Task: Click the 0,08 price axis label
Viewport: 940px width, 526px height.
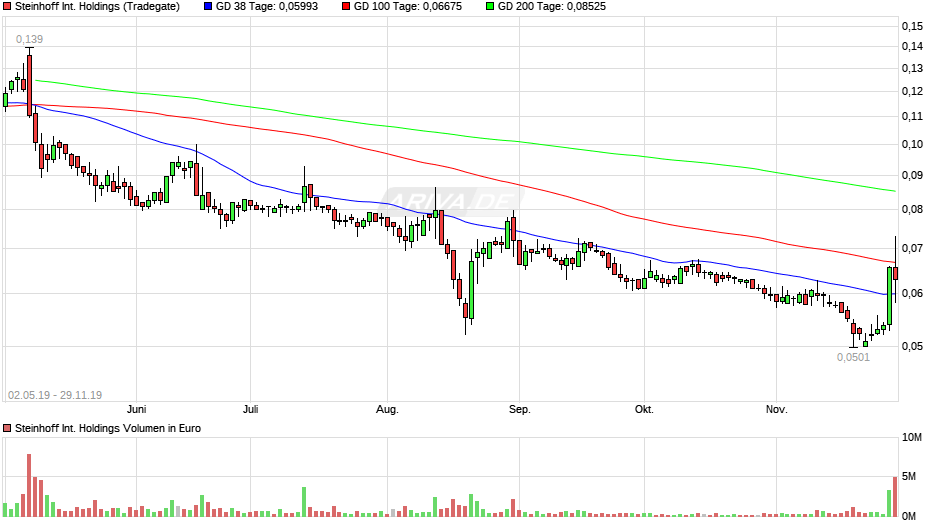Action: [912, 209]
